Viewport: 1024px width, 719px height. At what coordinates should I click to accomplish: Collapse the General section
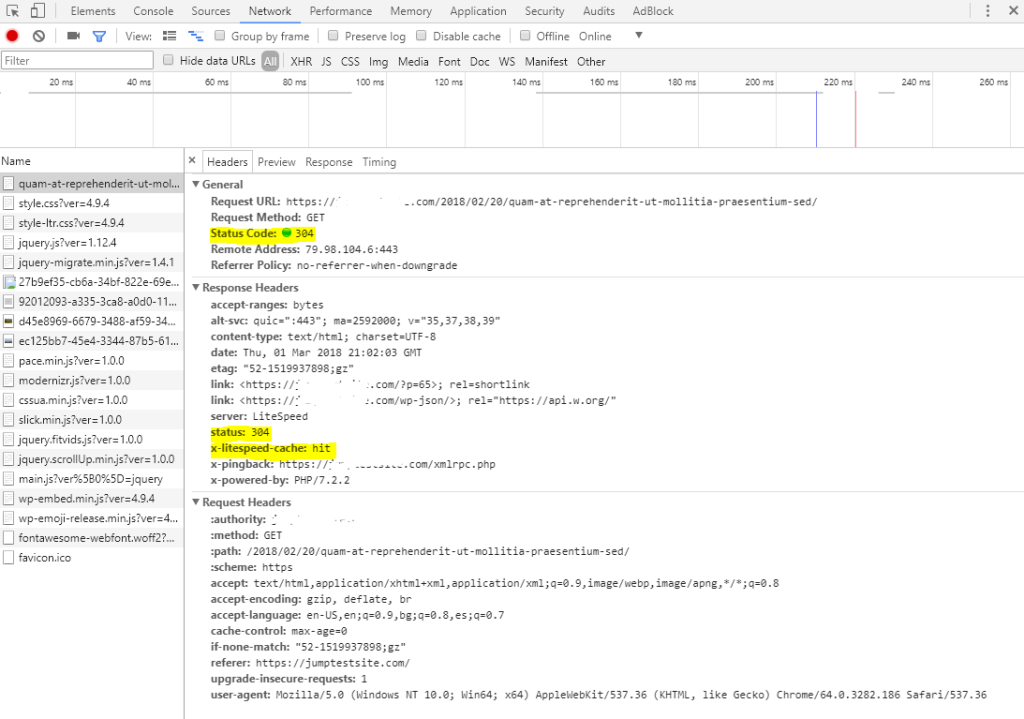click(196, 185)
